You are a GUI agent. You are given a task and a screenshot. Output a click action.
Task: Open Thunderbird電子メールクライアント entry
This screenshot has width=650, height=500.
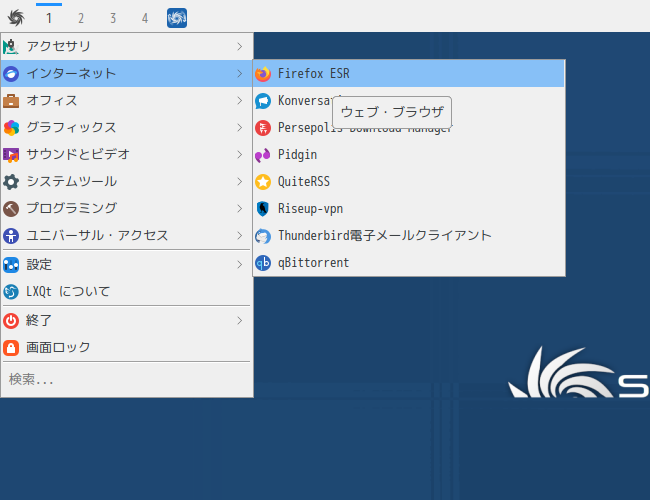coord(409,235)
